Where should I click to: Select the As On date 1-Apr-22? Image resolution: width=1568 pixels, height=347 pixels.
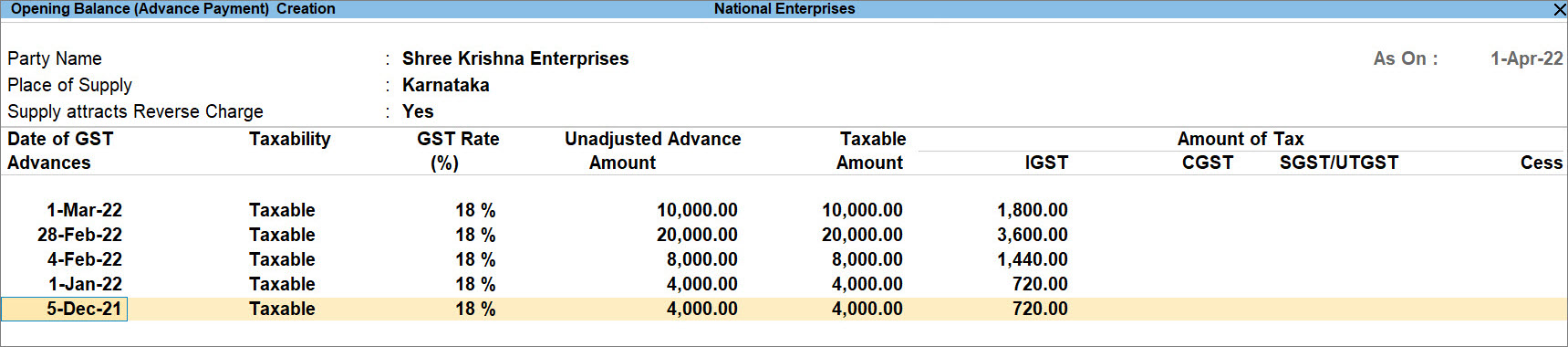click(1526, 58)
